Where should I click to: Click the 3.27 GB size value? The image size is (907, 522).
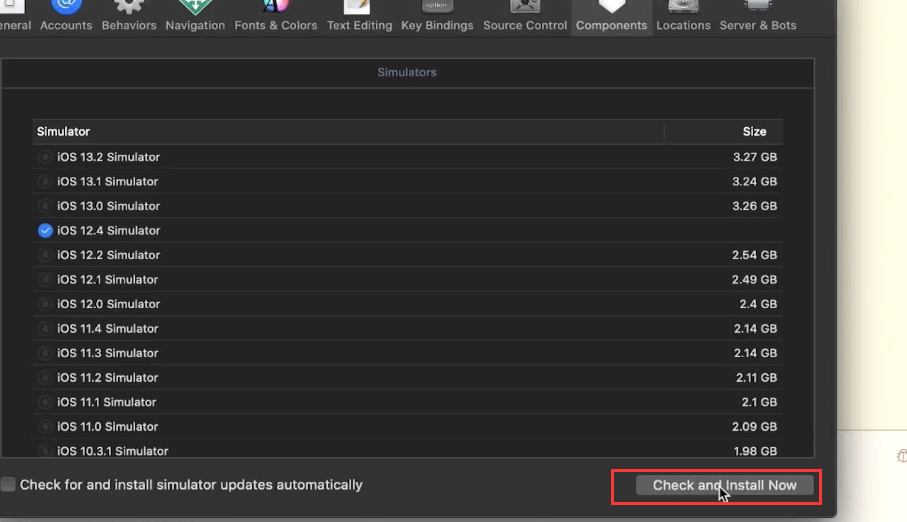[x=755, y=157]
